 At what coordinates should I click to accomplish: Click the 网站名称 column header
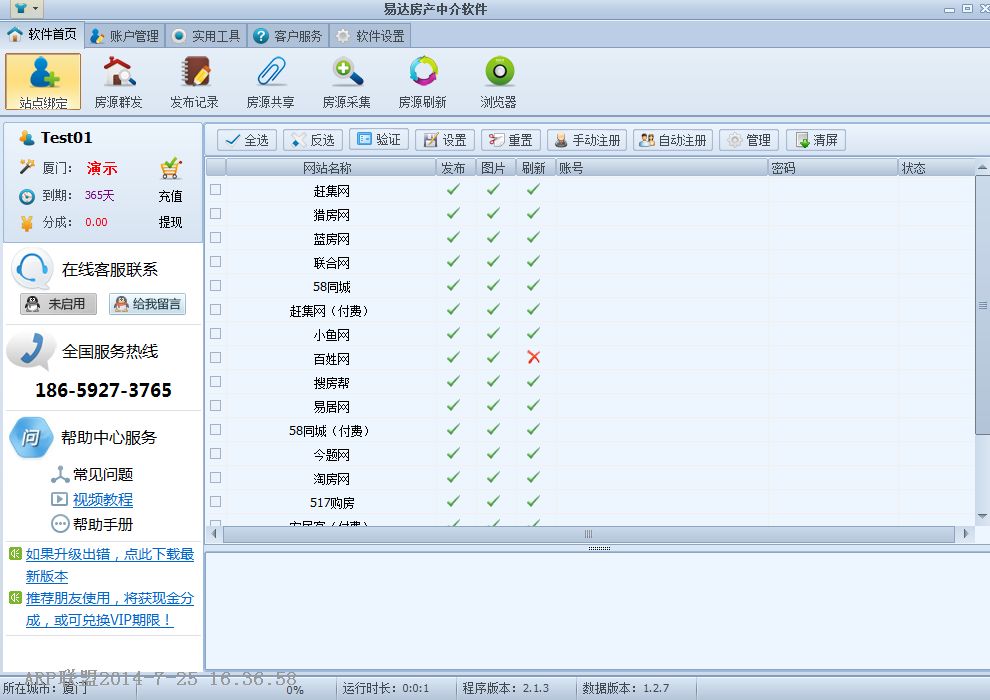click(328, 168)
